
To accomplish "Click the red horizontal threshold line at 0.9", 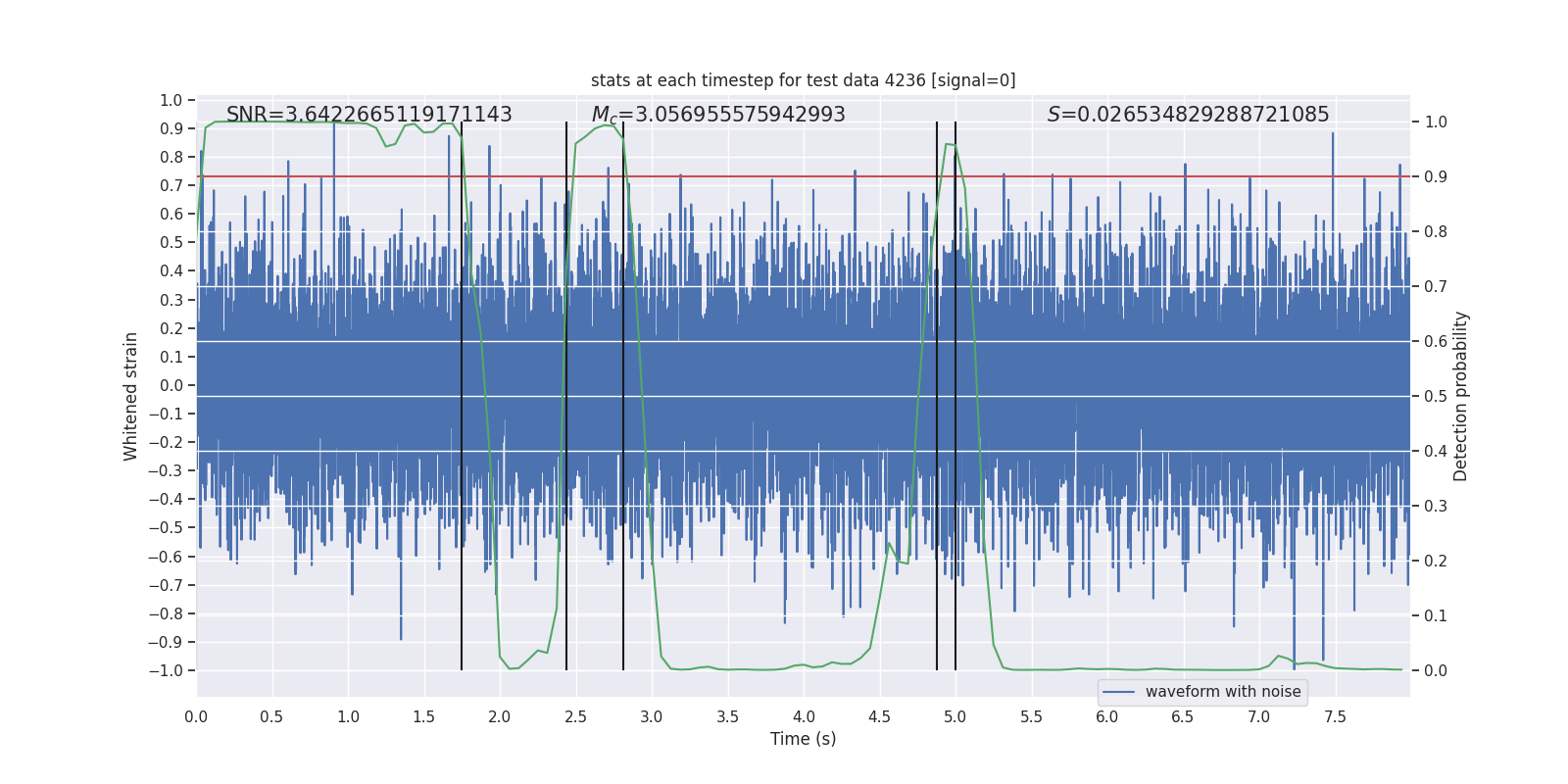I will pyautogui.click(x=803, y=176).
